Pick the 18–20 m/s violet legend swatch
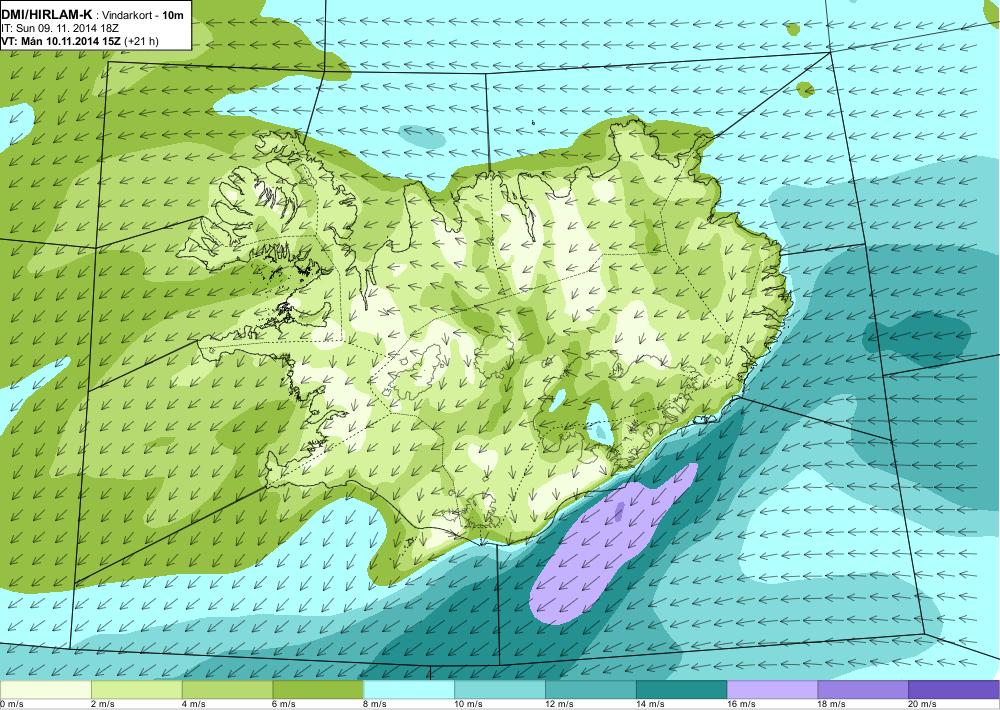This screenshot has width=1000, height=710. pos(862,690)
